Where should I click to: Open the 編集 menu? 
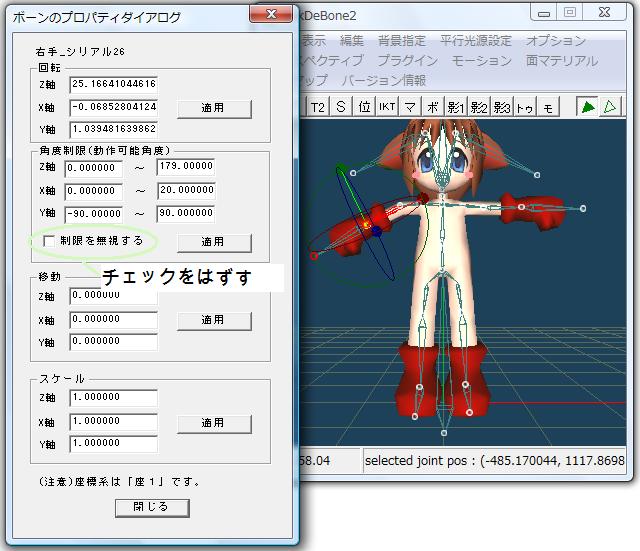pos(352,41)
